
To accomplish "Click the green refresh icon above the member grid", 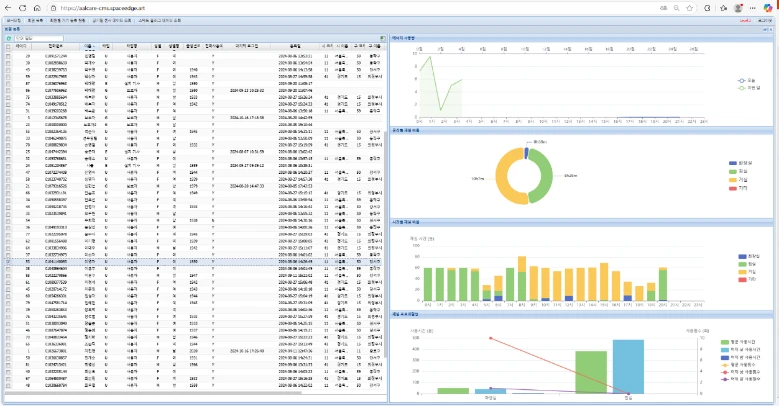I will pyautogui.click(x=8, y=38).
